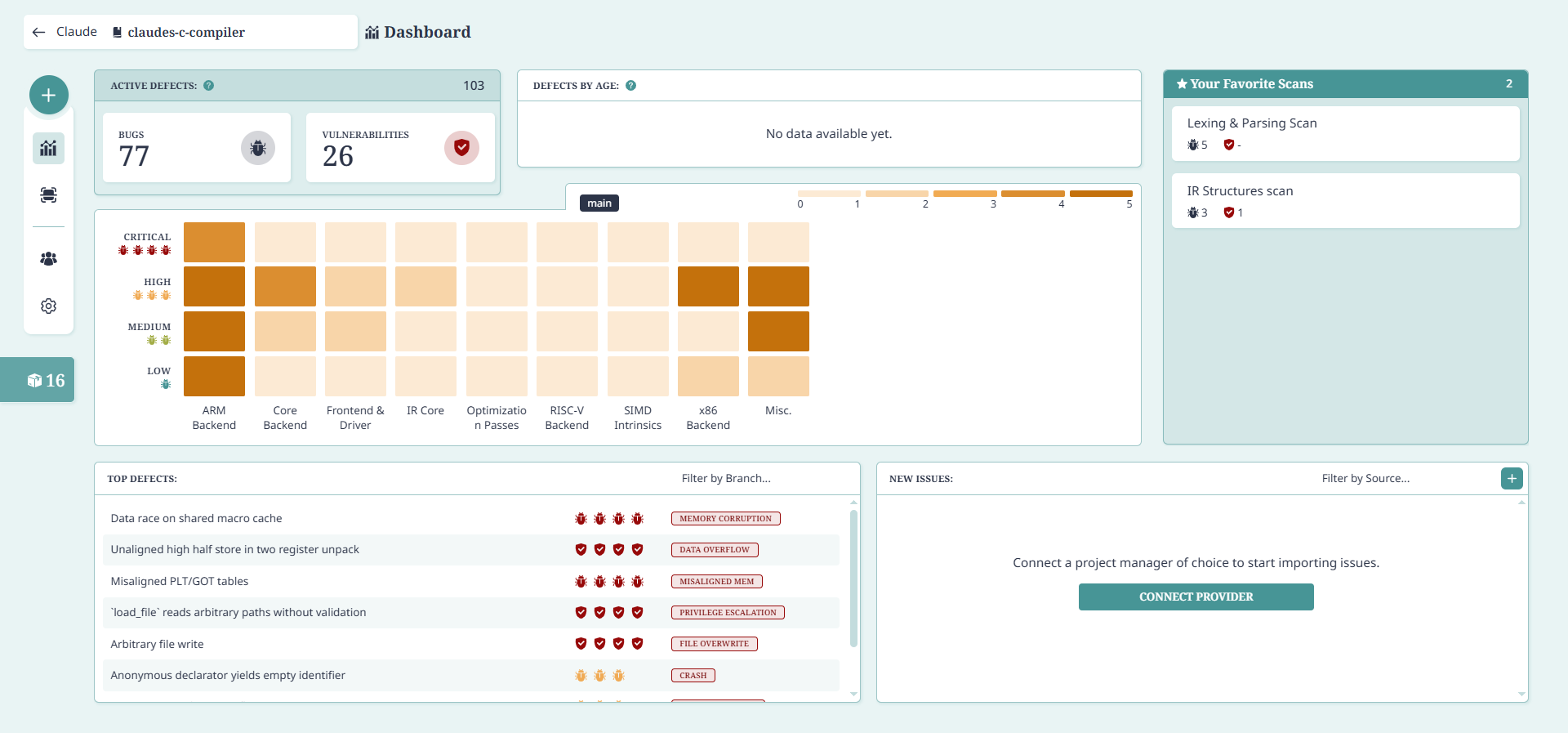Click the Data Overflow tag
The height and width of the screenshot is (733, 1568).
pyautogui.click(x=715, y=550)
